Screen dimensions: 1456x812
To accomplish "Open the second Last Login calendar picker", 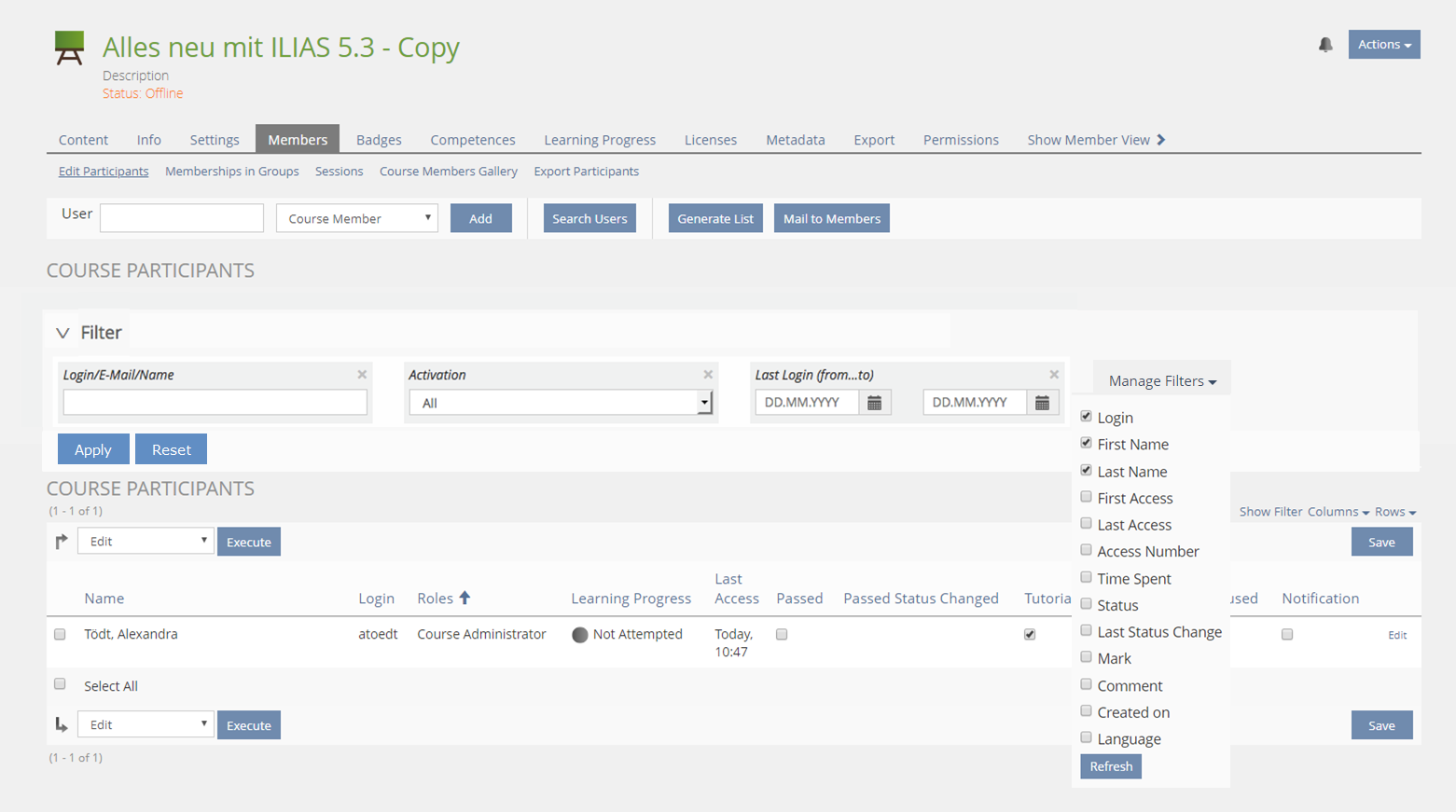I will coord(1042,403).
